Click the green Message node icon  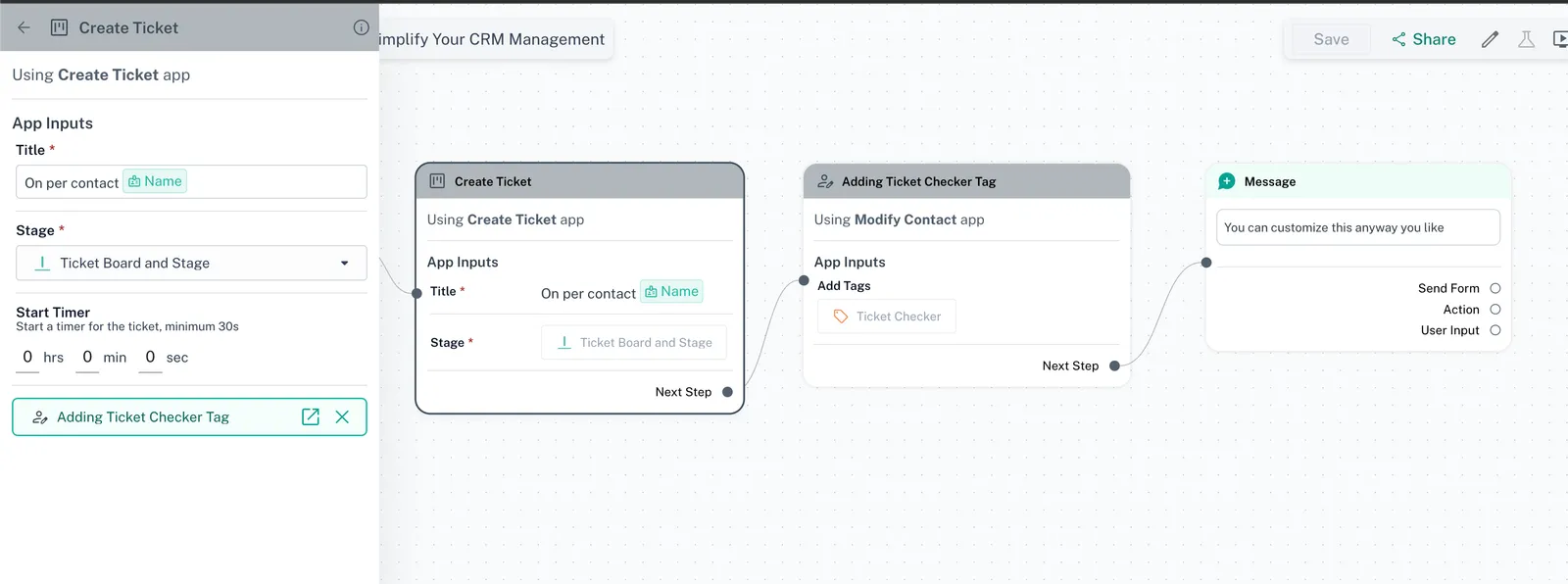[1226, 181]
